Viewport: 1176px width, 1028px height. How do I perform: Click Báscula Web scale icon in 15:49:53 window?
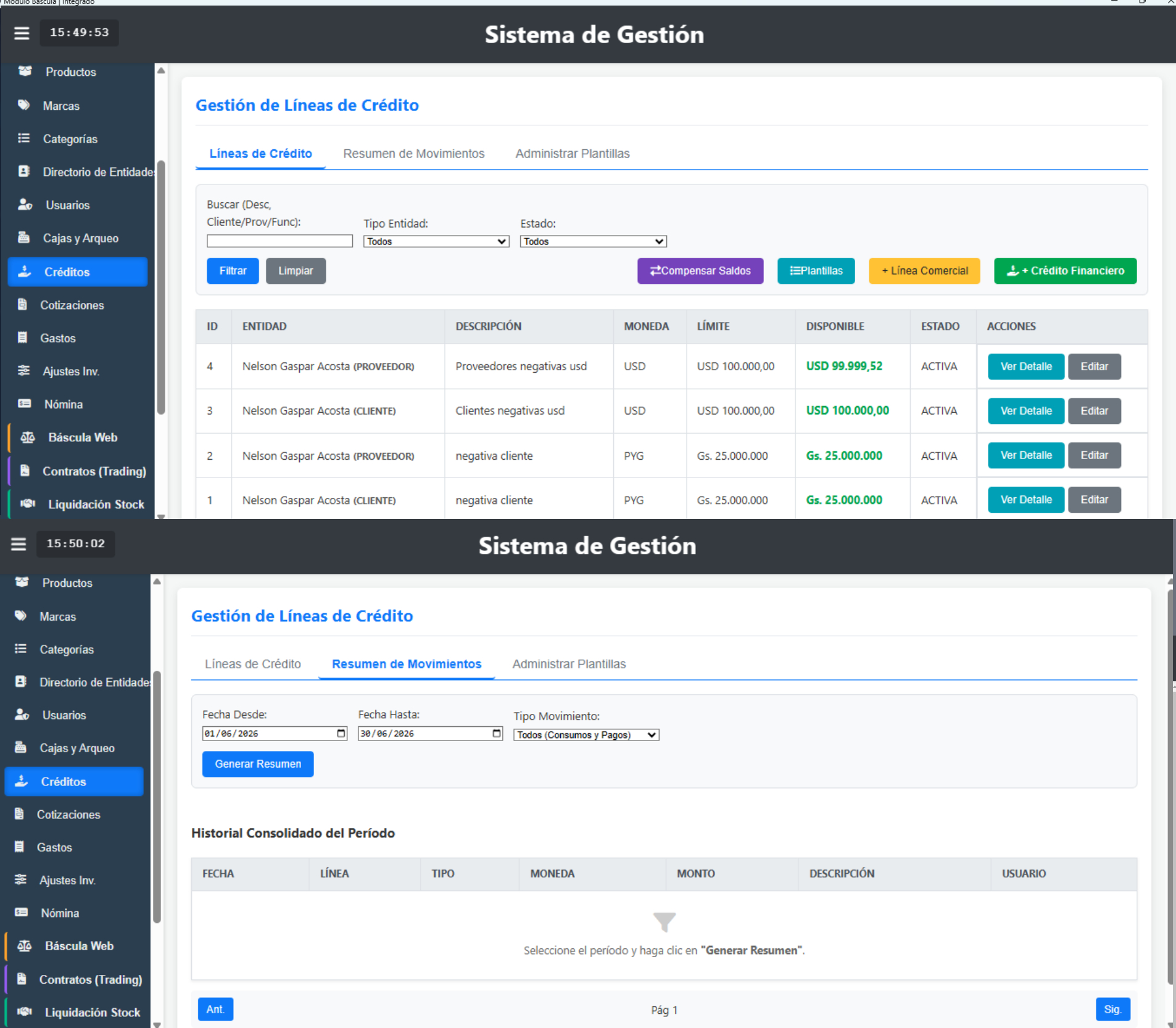[x=28, y=437]
